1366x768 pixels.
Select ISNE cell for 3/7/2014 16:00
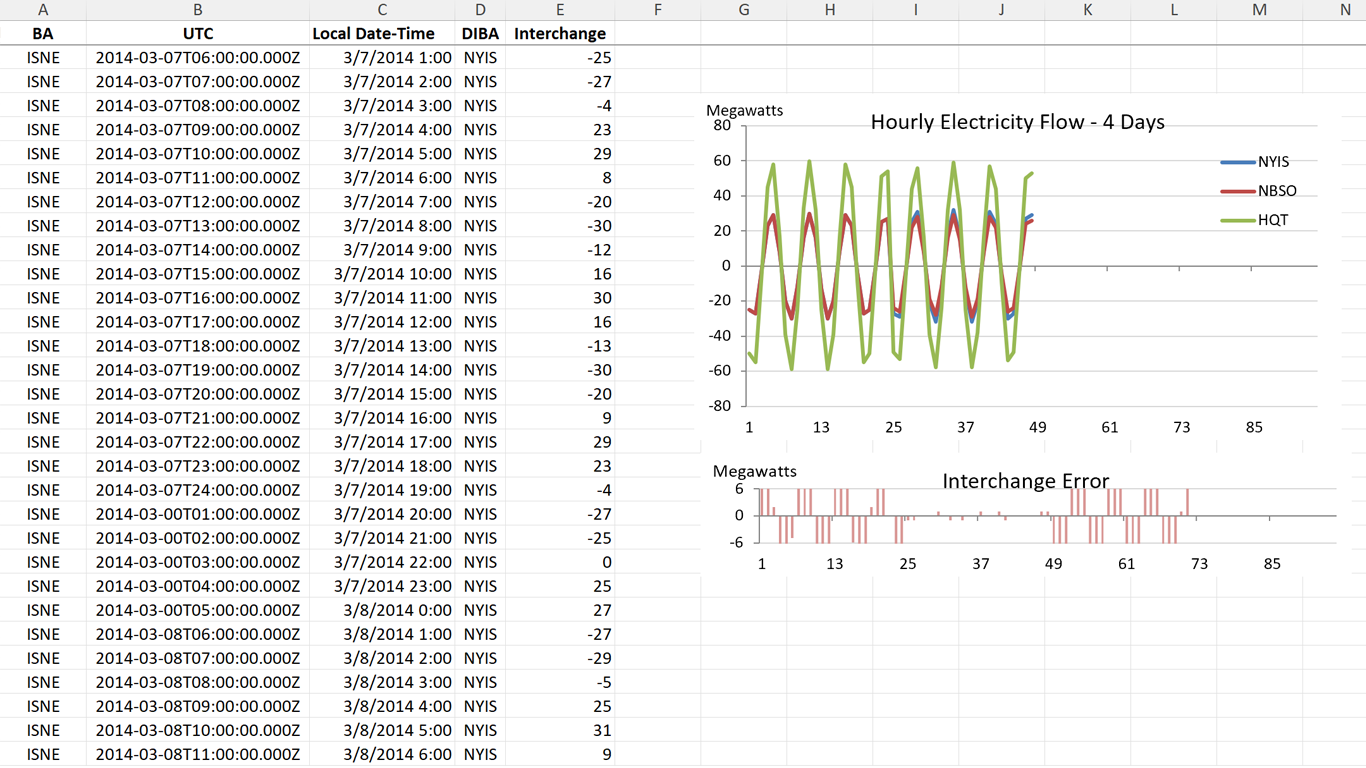tap(43, 418)
